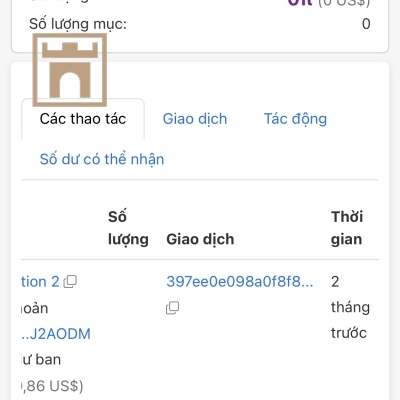The height and width of the screenshot is (400, 400).
Task: Click the item count value 0
Action: [366, 24]
